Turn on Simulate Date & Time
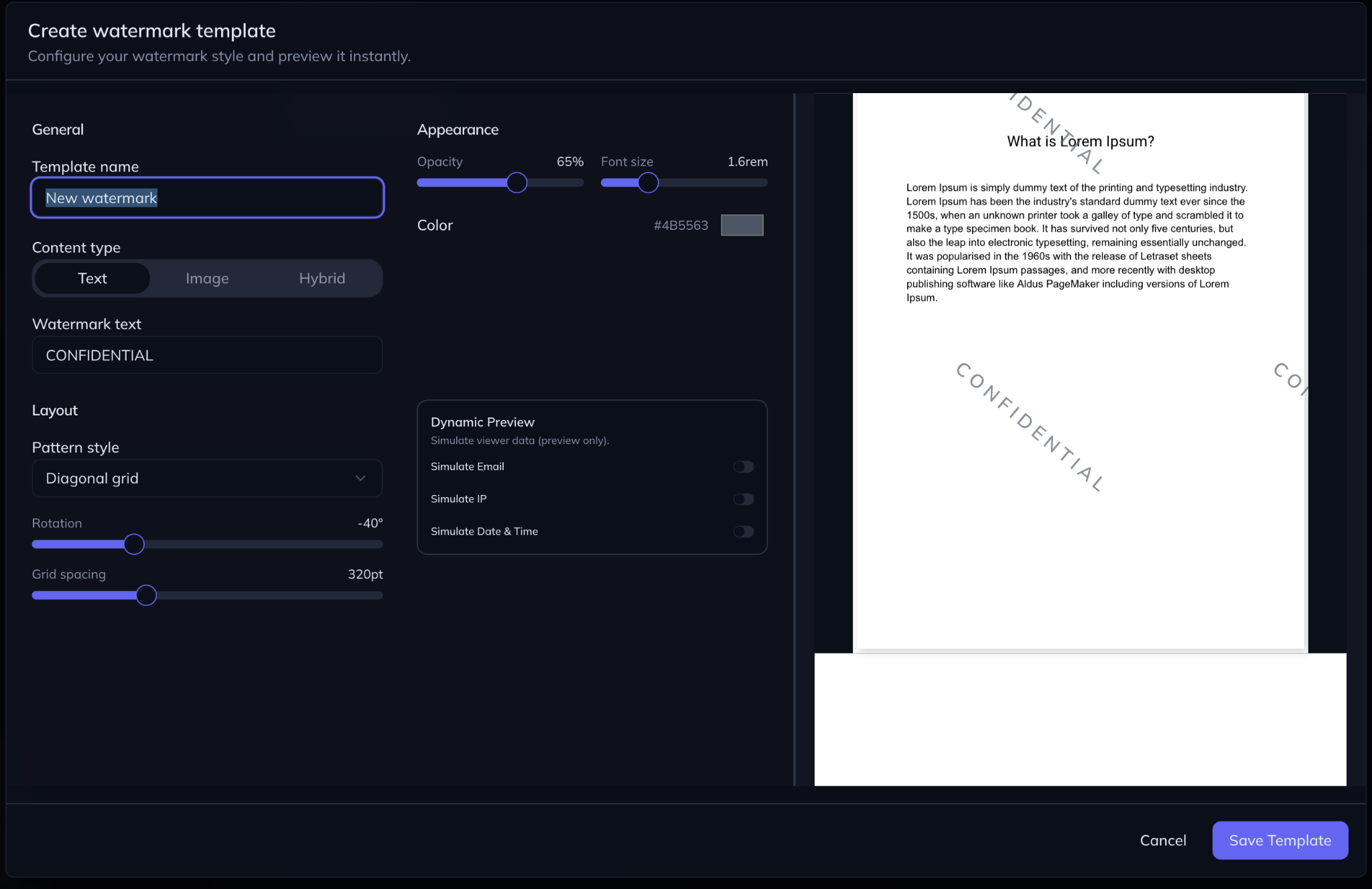 [x=743, y=532]
